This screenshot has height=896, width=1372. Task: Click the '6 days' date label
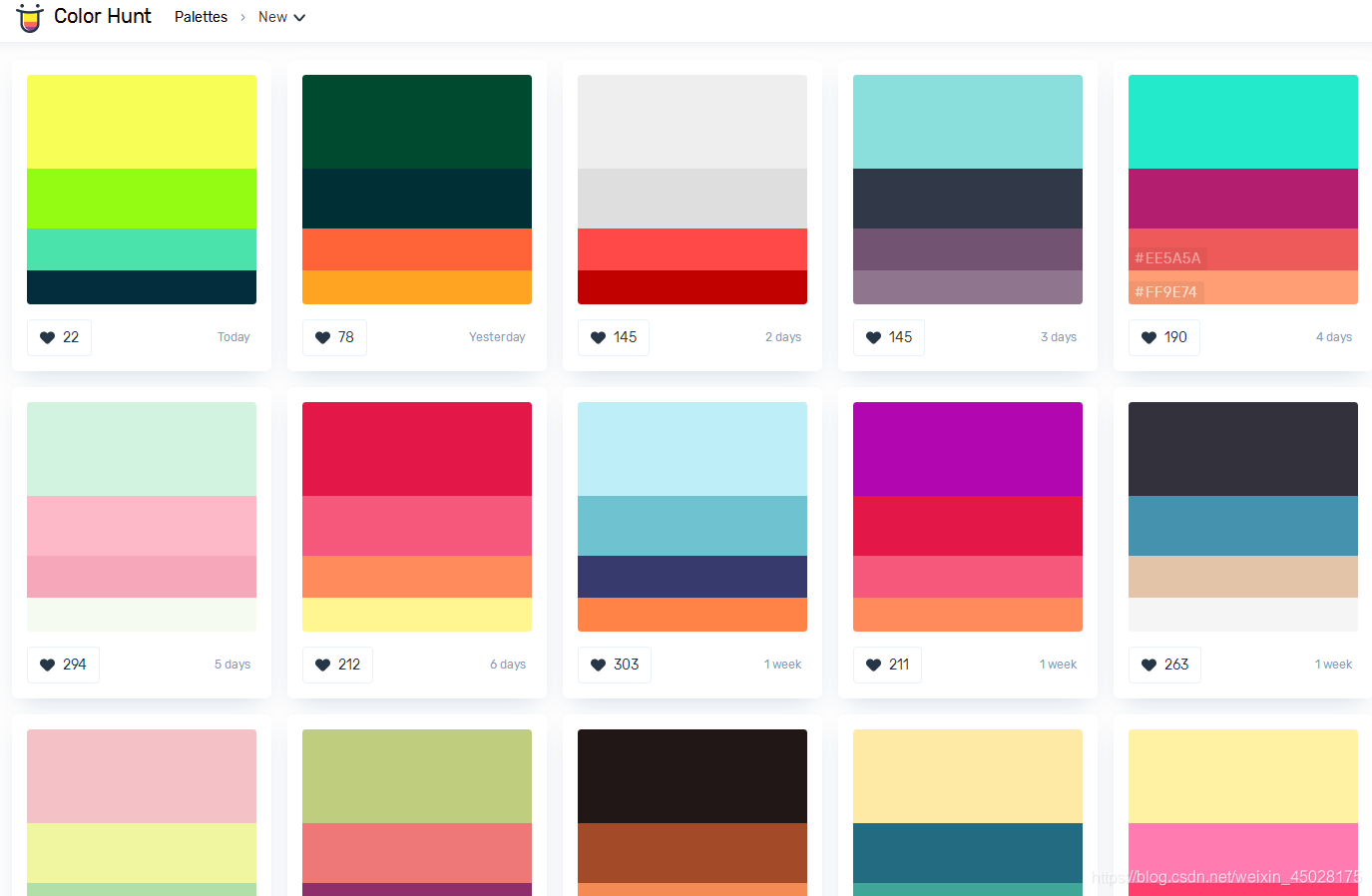508,665
